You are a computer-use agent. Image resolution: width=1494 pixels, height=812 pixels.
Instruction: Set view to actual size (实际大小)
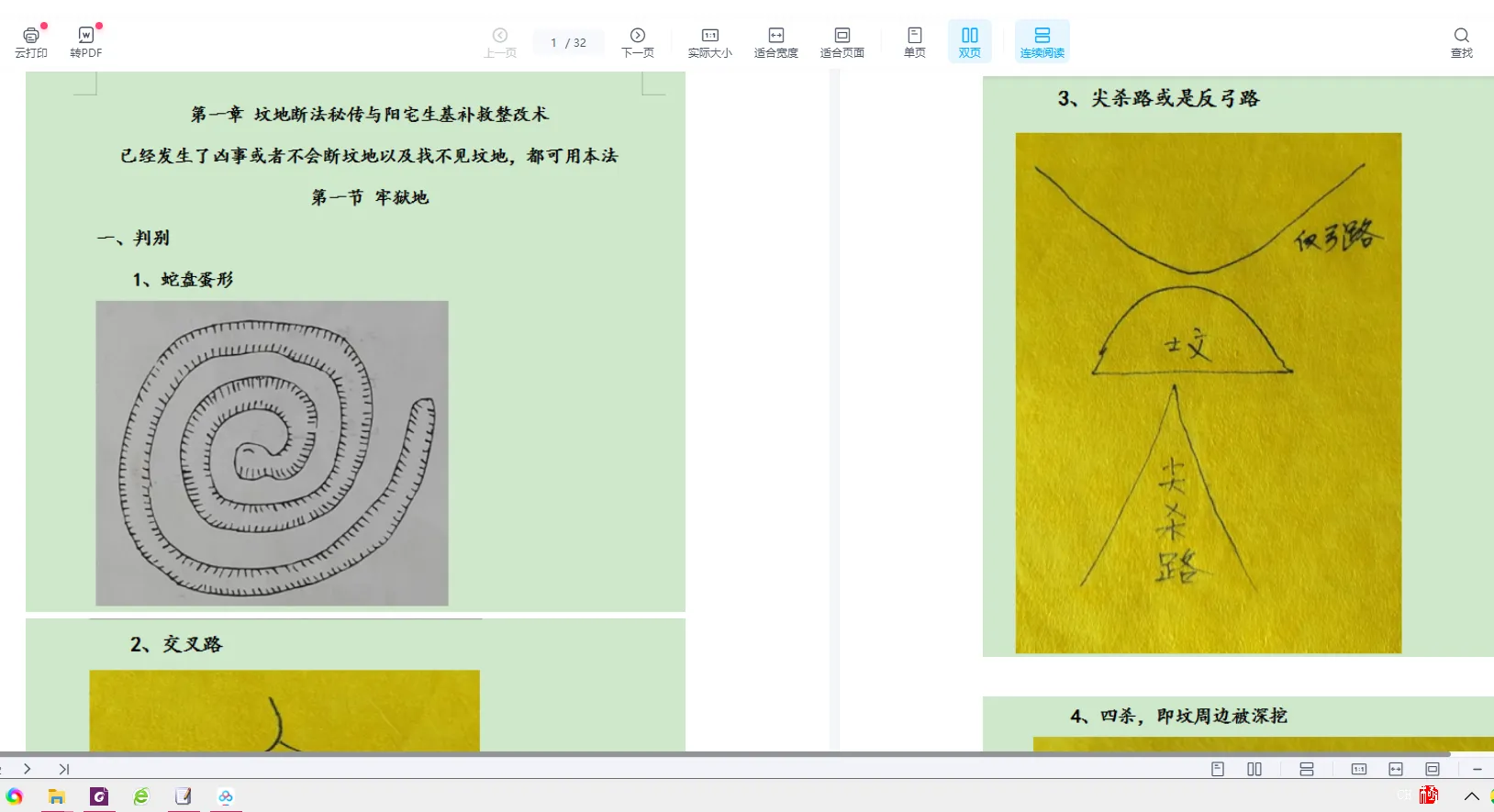pos(710,42)
